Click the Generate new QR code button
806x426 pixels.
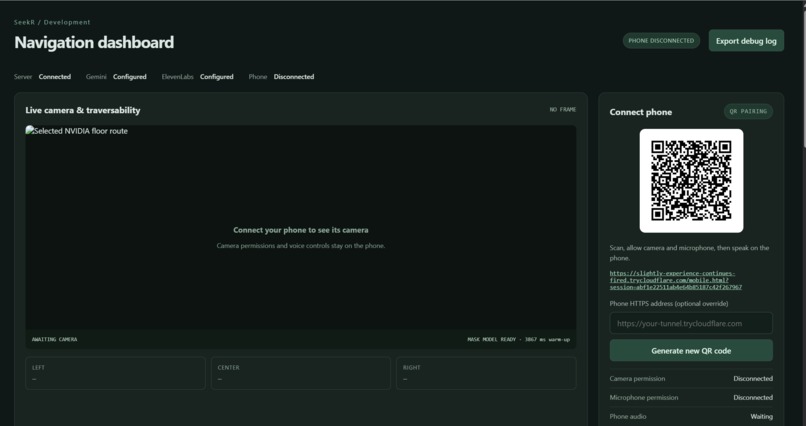pos(691,350)
